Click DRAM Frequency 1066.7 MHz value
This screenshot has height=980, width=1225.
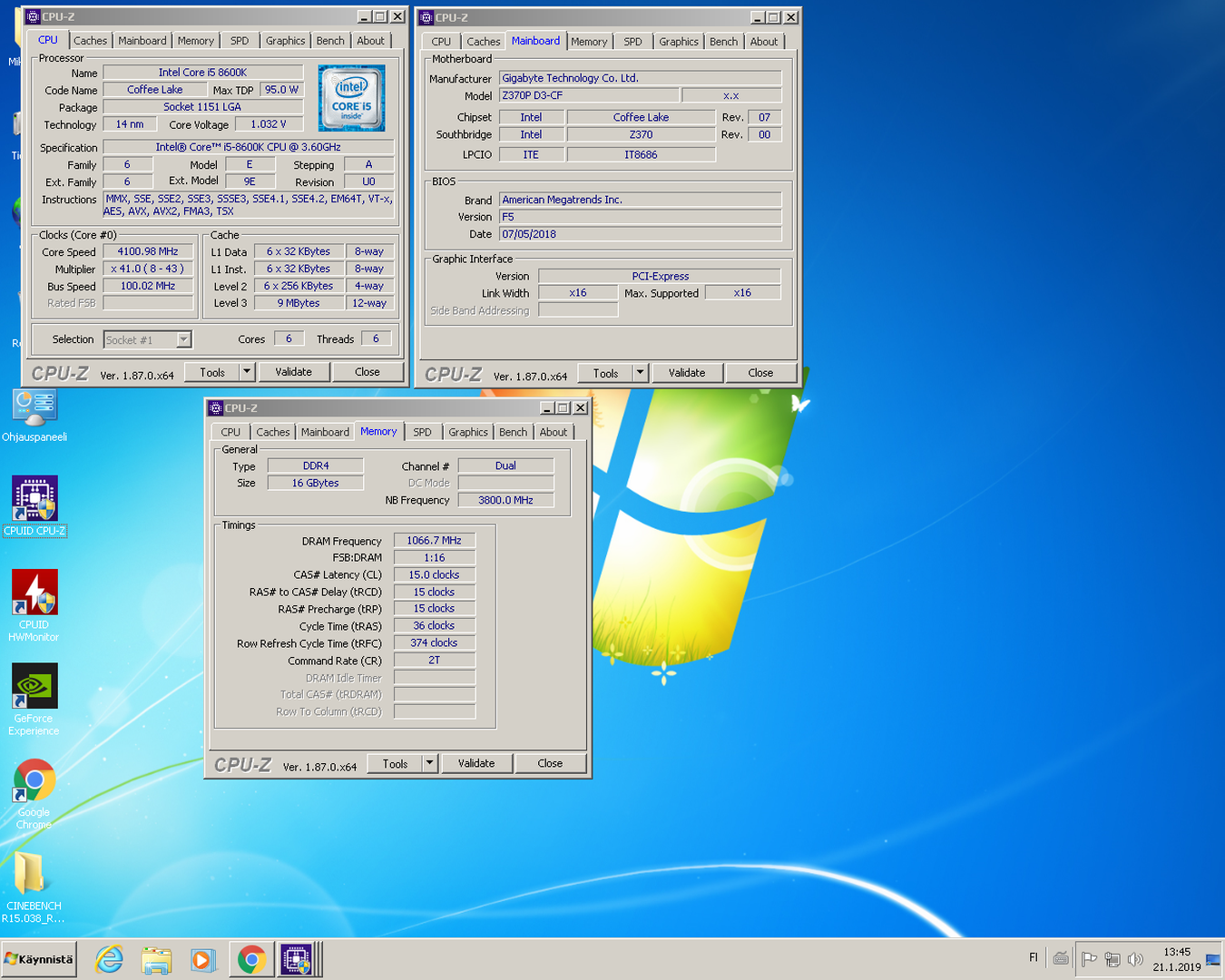click(x=434, y=540)
